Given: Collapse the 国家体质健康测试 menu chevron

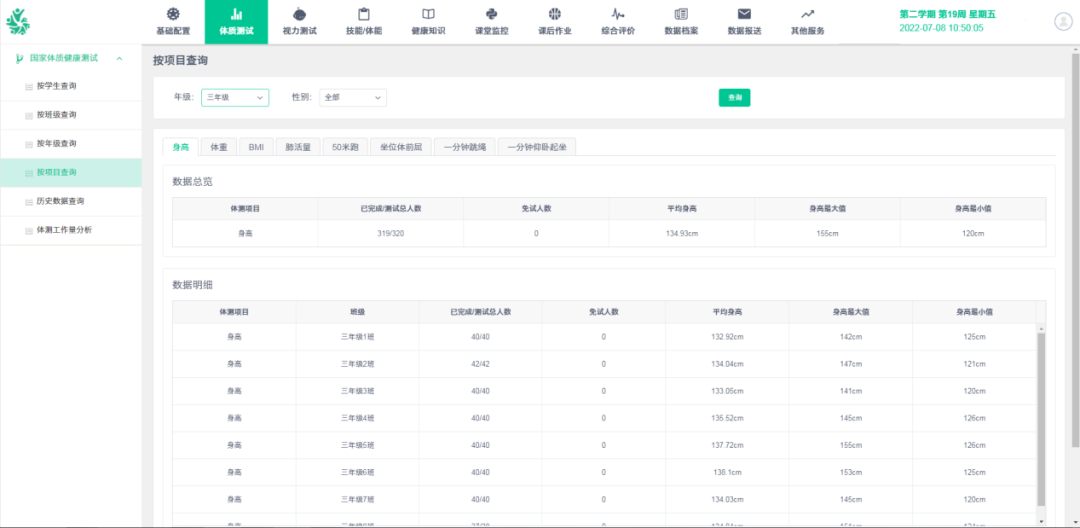Looking at the screenshot, I should 120,59.
